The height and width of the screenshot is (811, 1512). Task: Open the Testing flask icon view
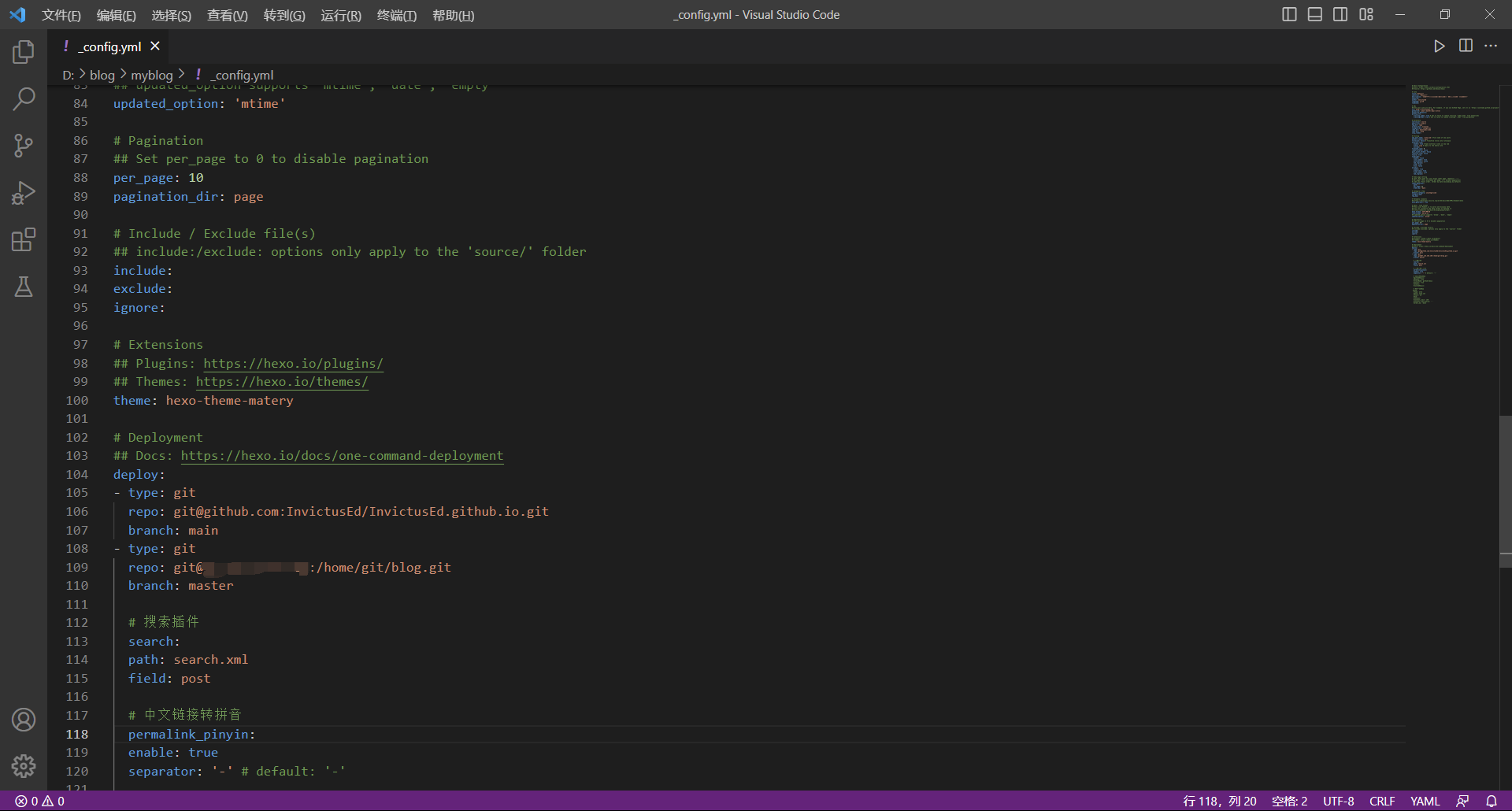click(24, 287)
